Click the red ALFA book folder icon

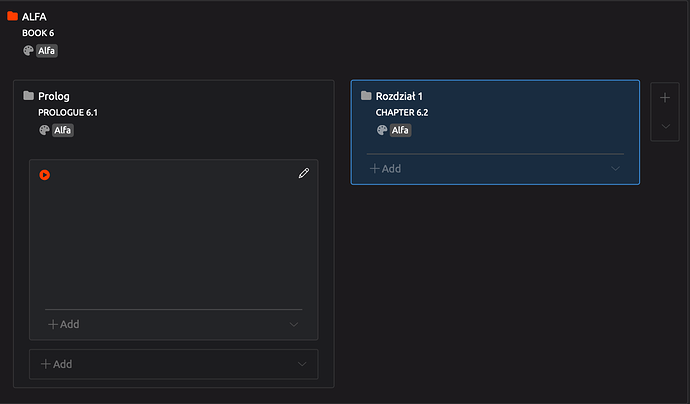click(x=12, y=16)
